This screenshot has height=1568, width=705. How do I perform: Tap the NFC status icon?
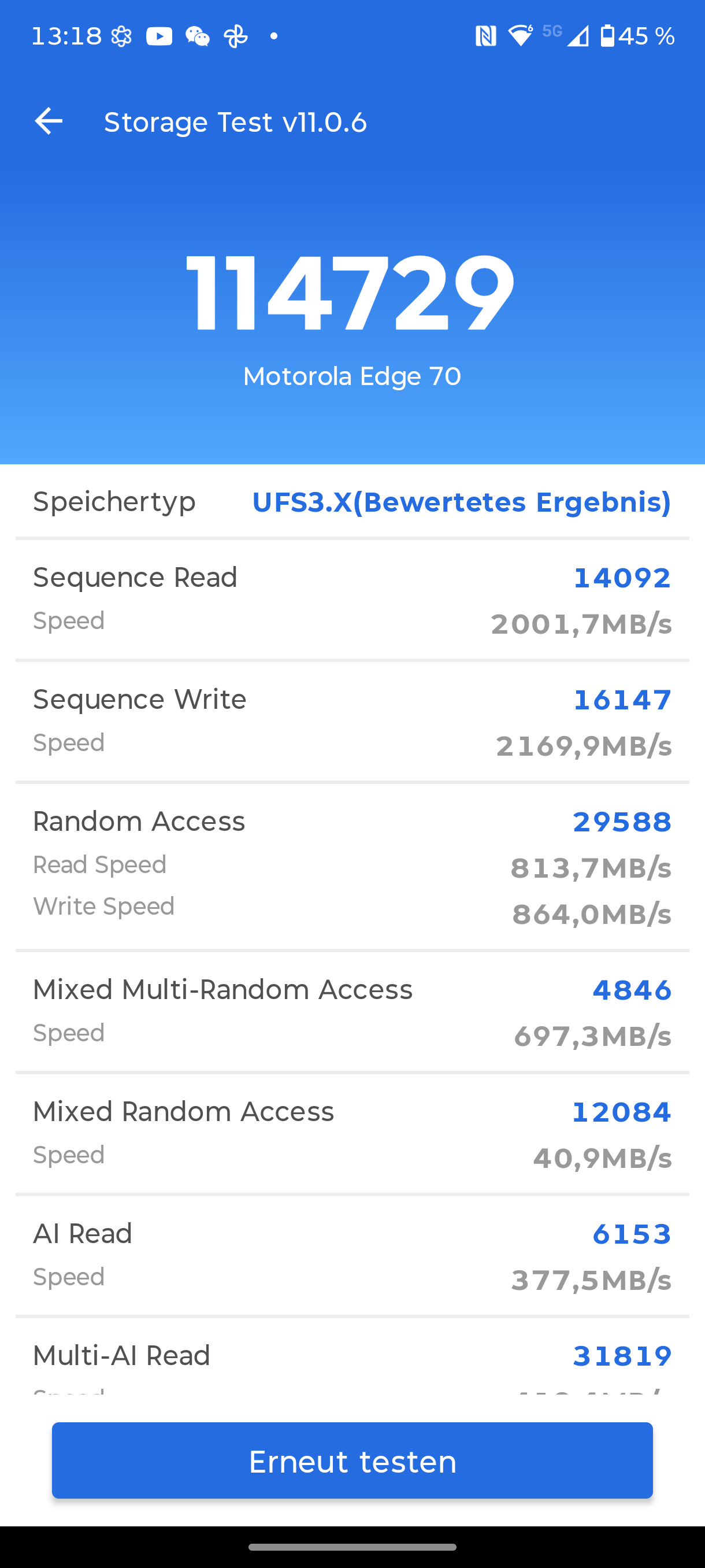click(485, 36)
